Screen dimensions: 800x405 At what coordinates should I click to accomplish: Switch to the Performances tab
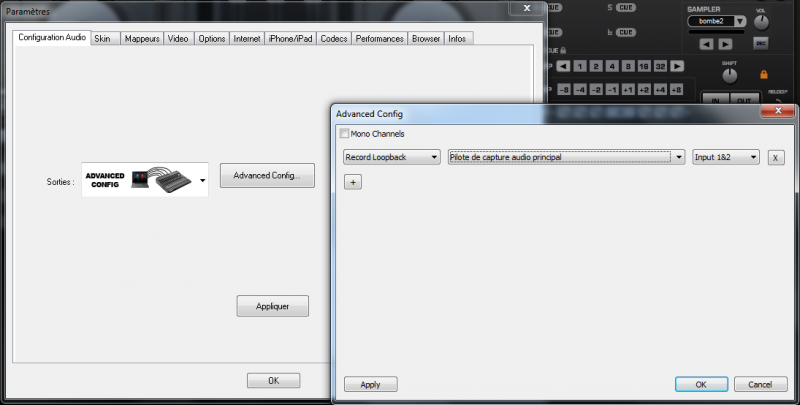pos(380,38)
